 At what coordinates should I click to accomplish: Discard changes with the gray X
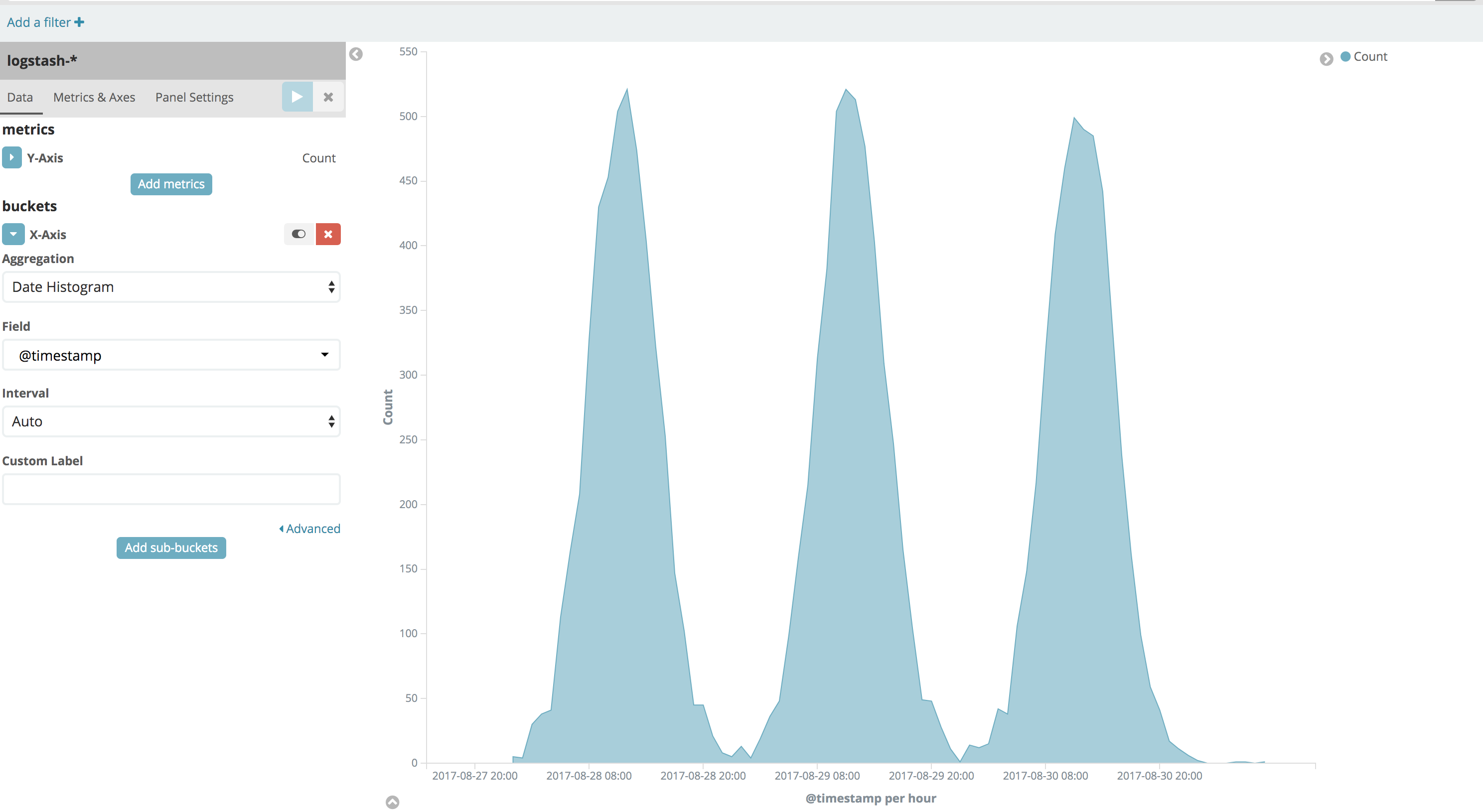click(x=328, y=97)
